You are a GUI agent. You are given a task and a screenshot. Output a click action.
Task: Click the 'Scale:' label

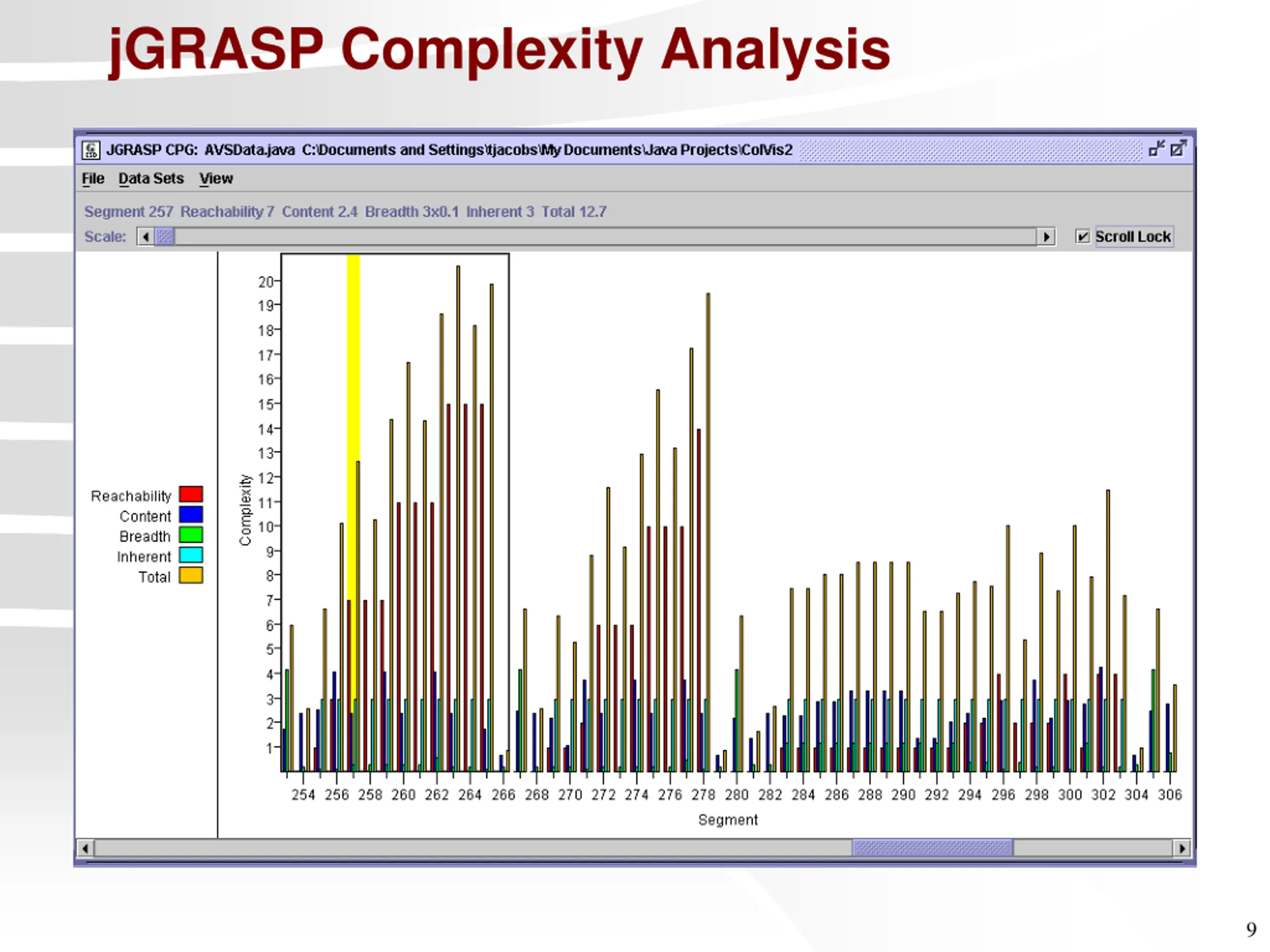coord(105,237)
